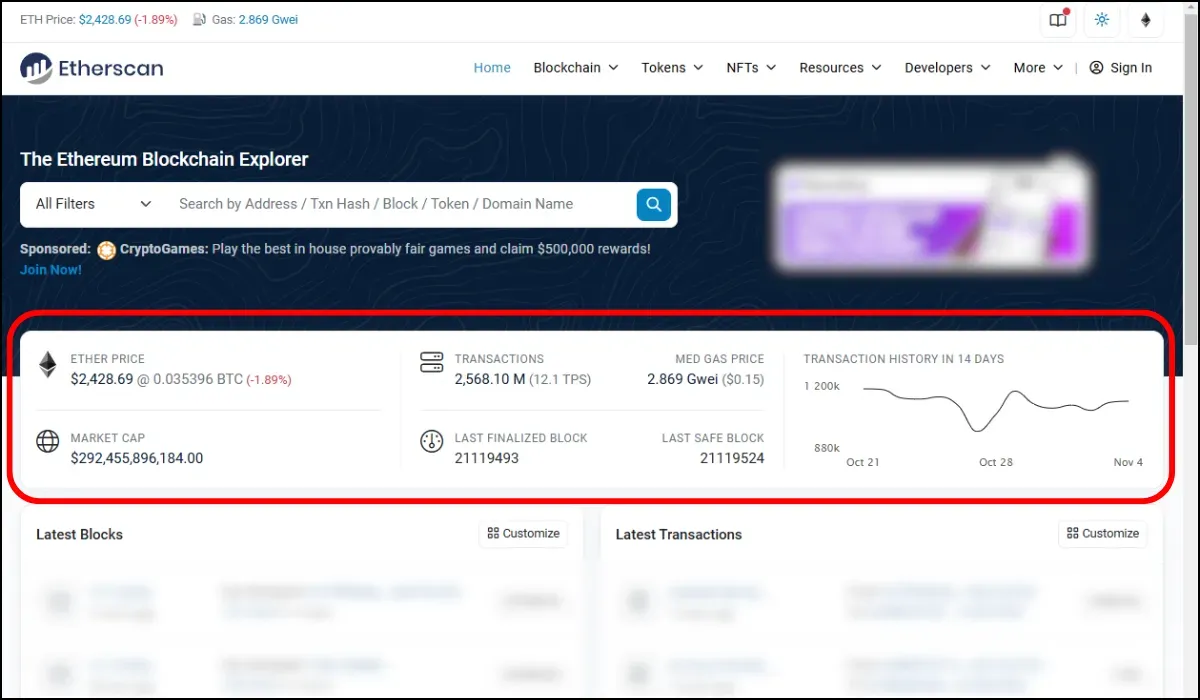Click the CryptoGames sponsor name text
Viewport: 1200px width, 700px height.
click(164, 249)
